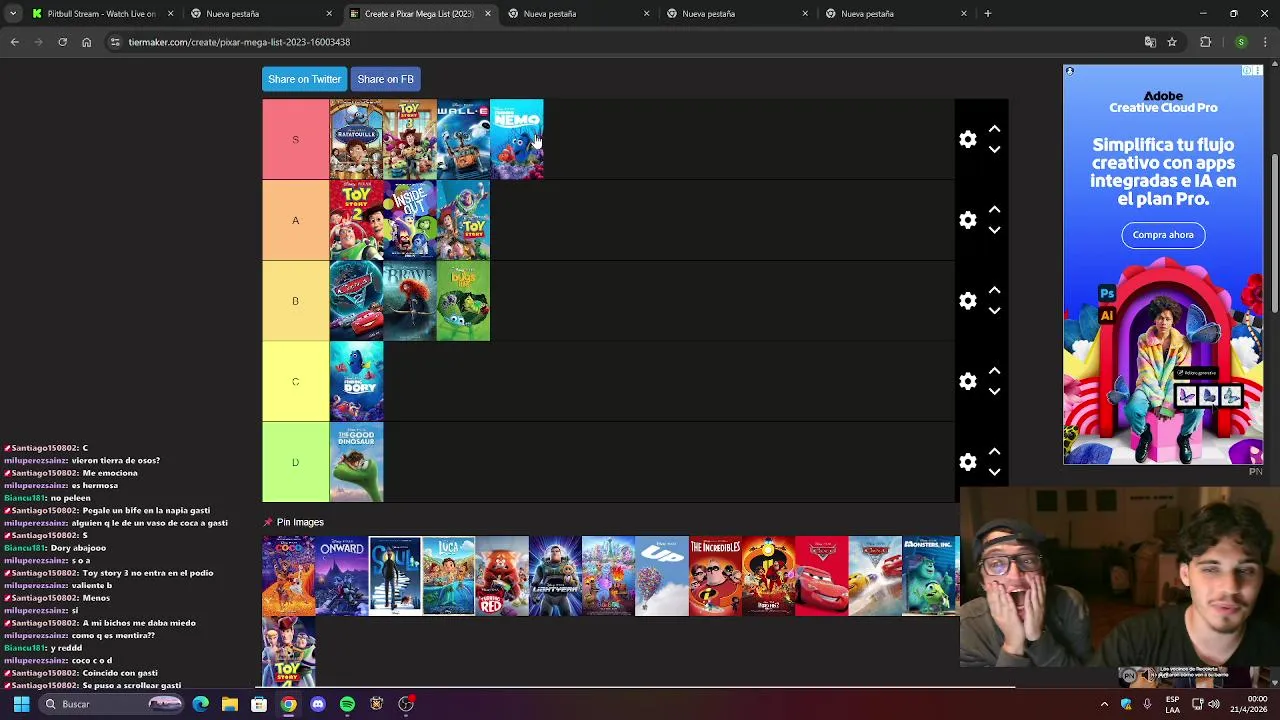This screenshot has width=1280, height=720.
Task: Select The Good Dinosaur poster in D tier
Action: pos(356,462)
